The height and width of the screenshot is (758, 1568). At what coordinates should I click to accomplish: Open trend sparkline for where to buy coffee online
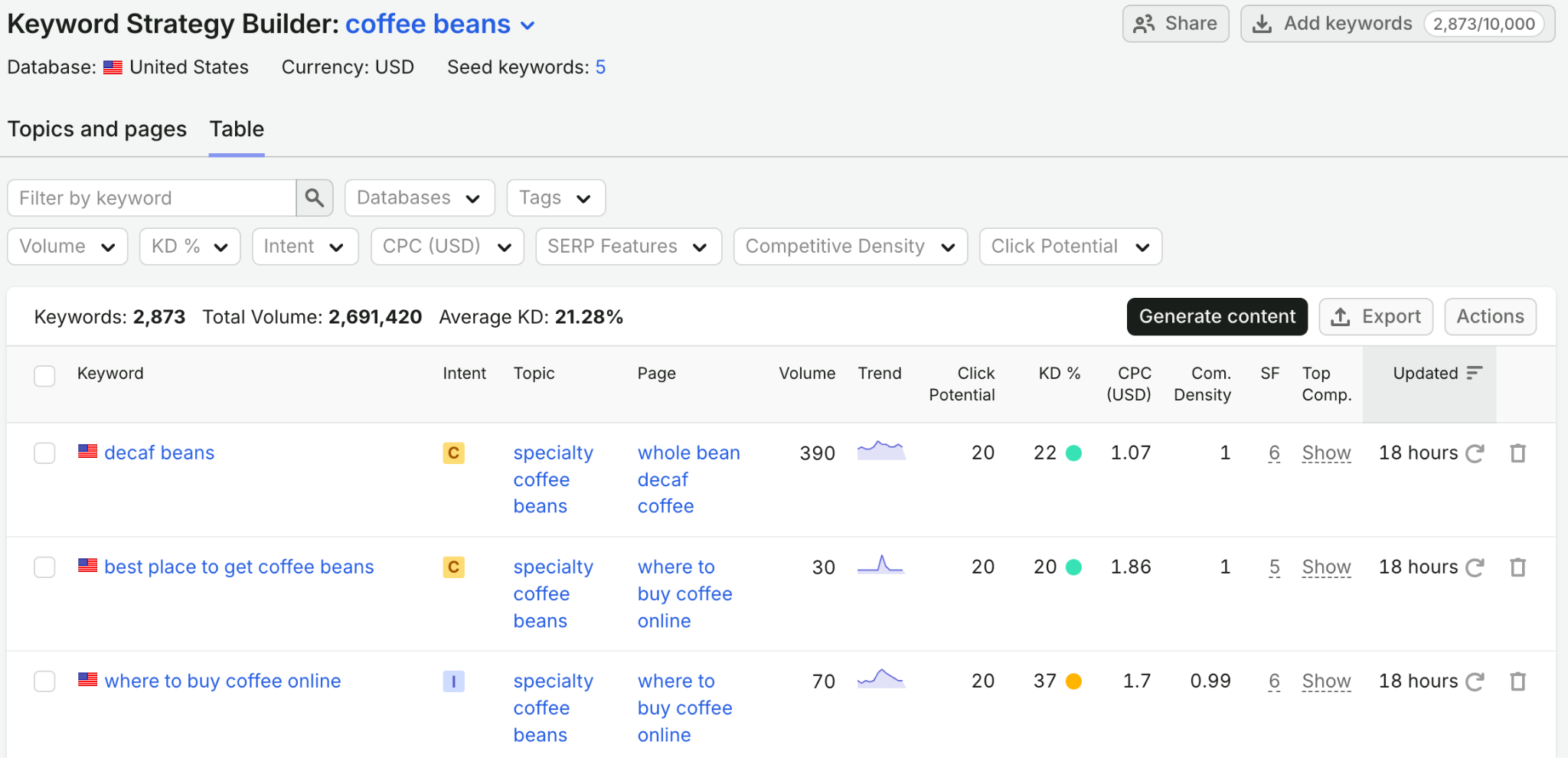(881, 678)
